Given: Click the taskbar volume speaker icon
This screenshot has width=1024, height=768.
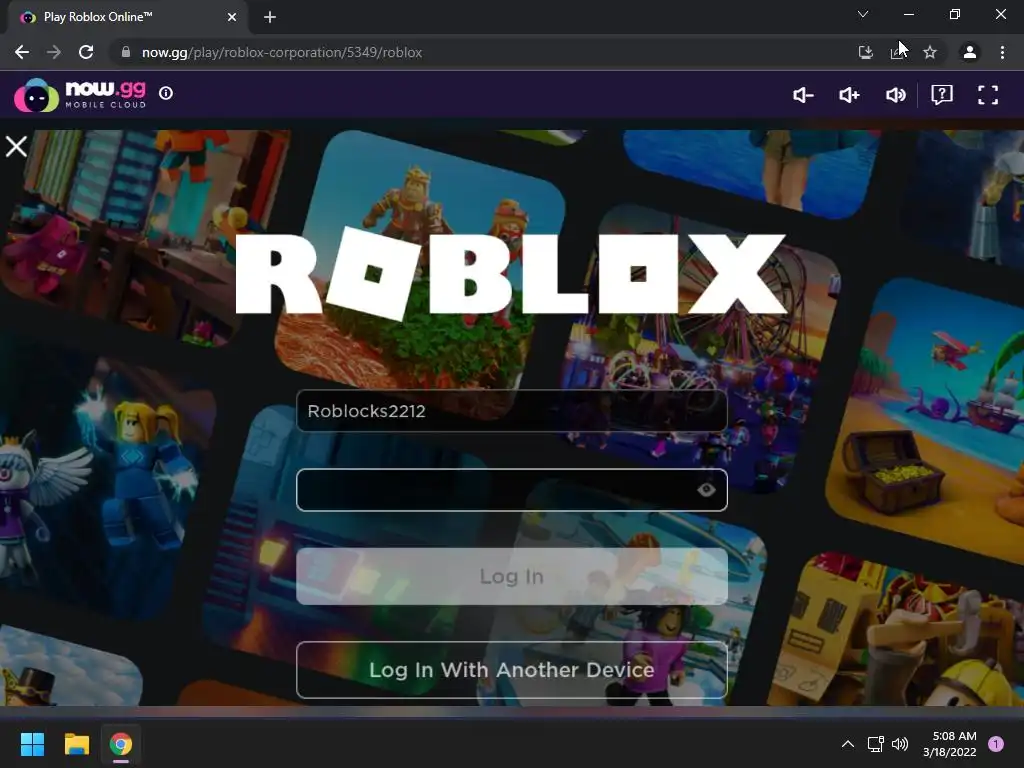Looking at the screenshot, I should [900, 744].
